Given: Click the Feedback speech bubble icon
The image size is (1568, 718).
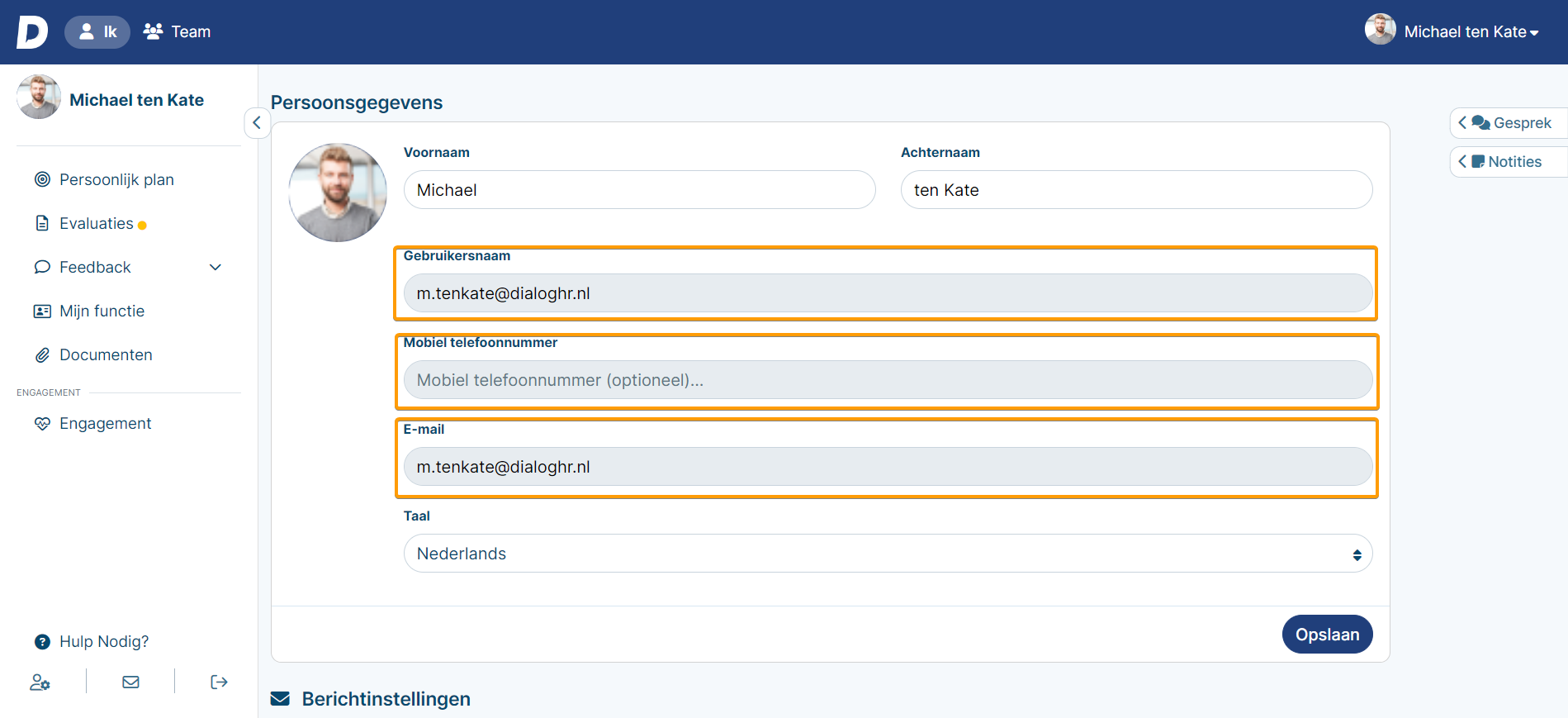Looking at the screenshot, I should [42, 267].
